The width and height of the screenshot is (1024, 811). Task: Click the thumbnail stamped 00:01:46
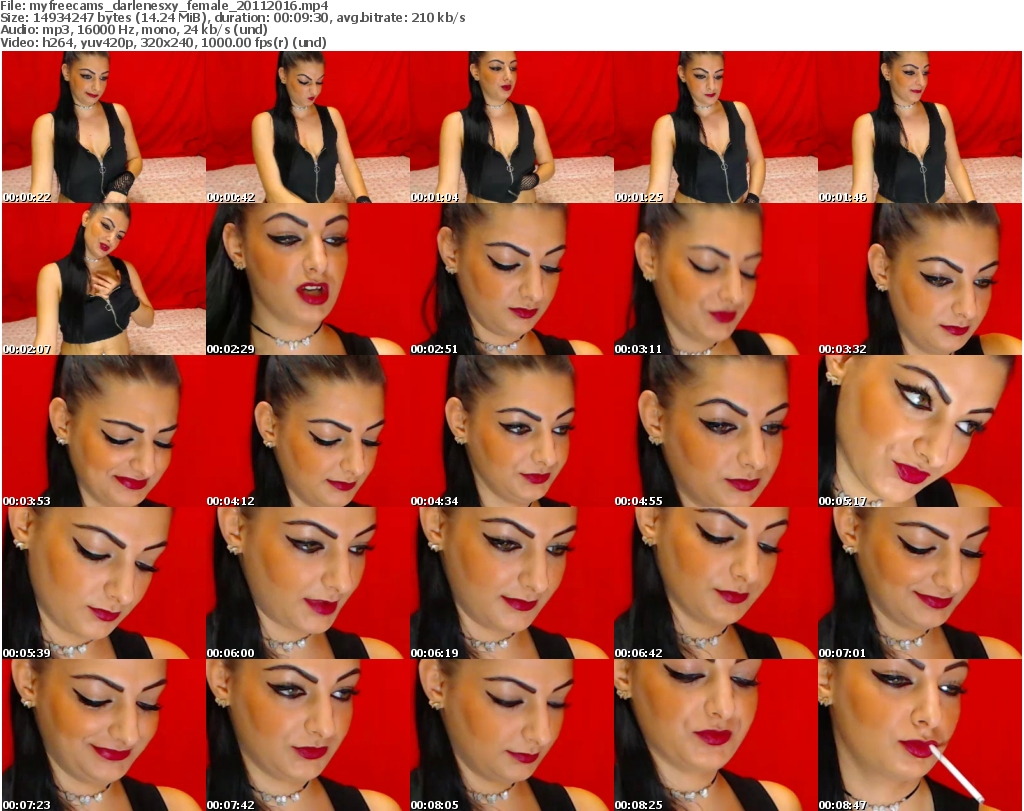click(x=920, y=127)
